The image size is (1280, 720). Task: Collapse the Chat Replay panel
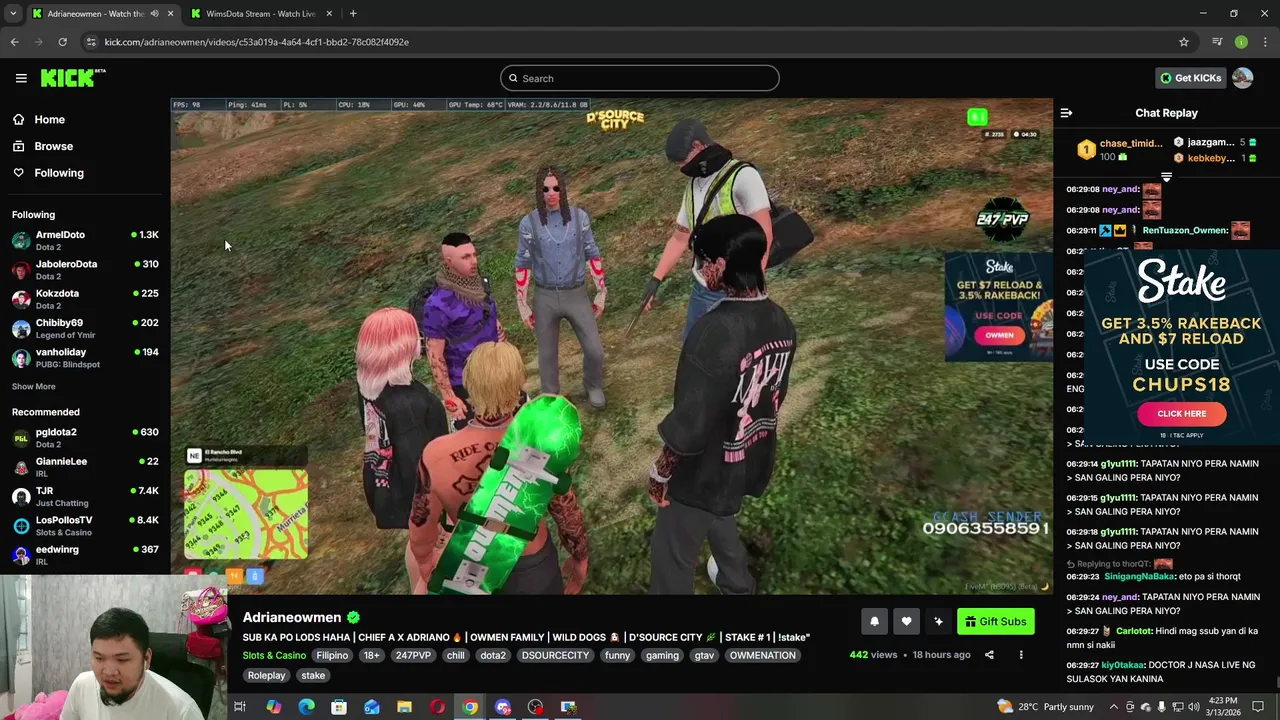point(1066,113)
